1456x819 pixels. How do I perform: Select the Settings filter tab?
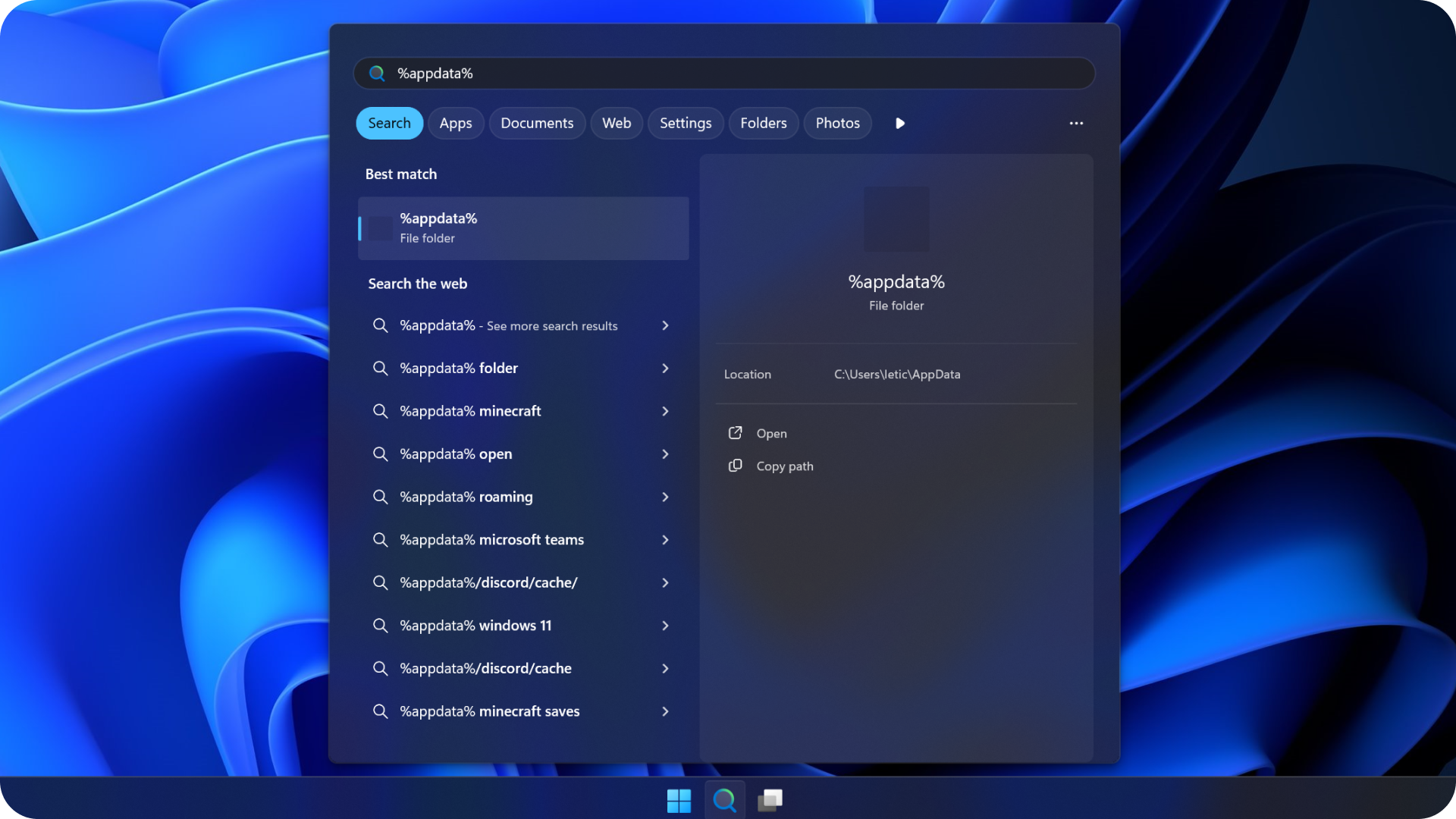(x=685, y=123)
